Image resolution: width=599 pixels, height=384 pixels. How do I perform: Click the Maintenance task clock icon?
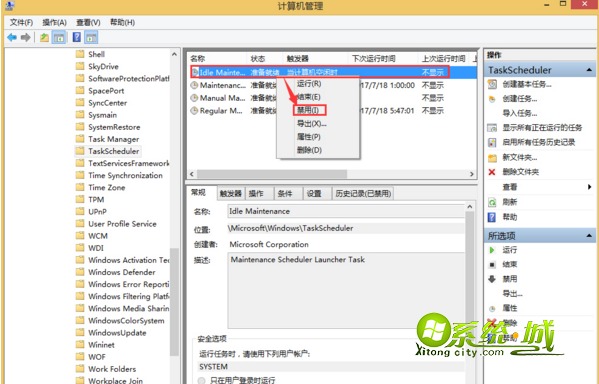tap(194, 85)
